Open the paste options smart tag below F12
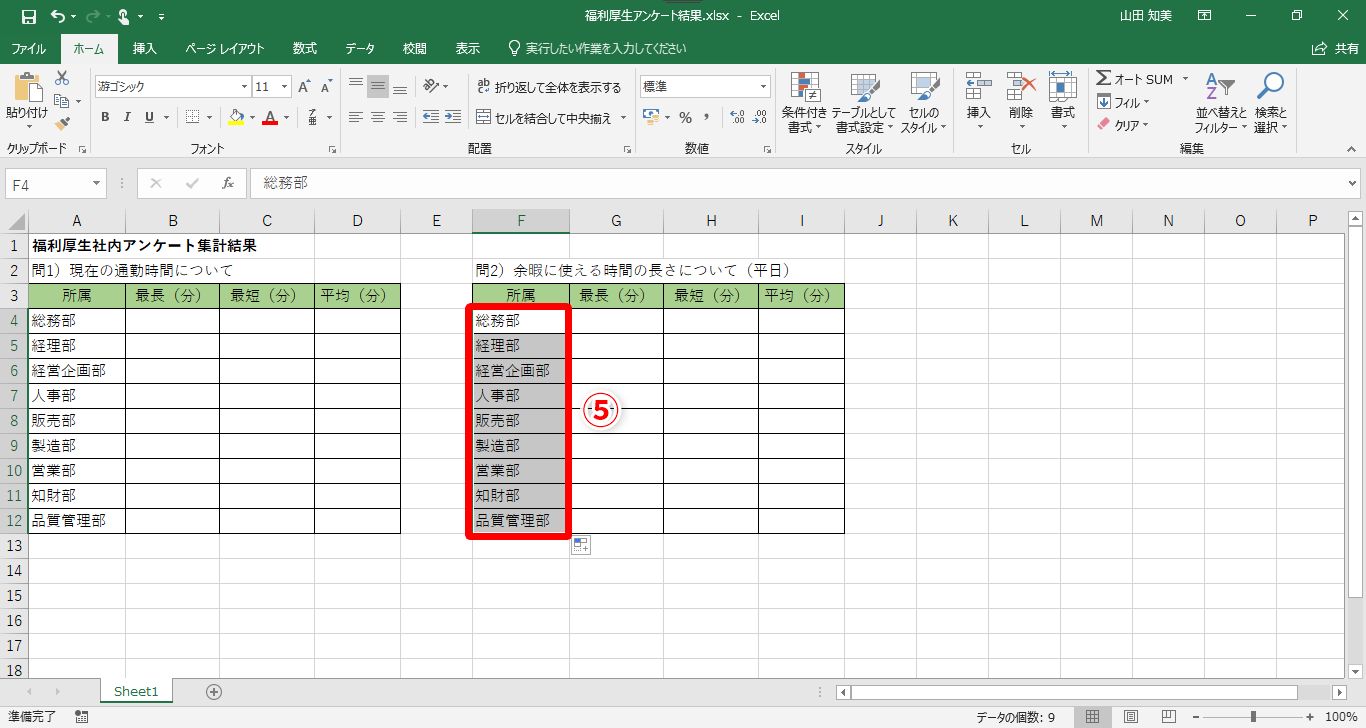Viewport: 1366px width, 728px height. coord(581,545)
